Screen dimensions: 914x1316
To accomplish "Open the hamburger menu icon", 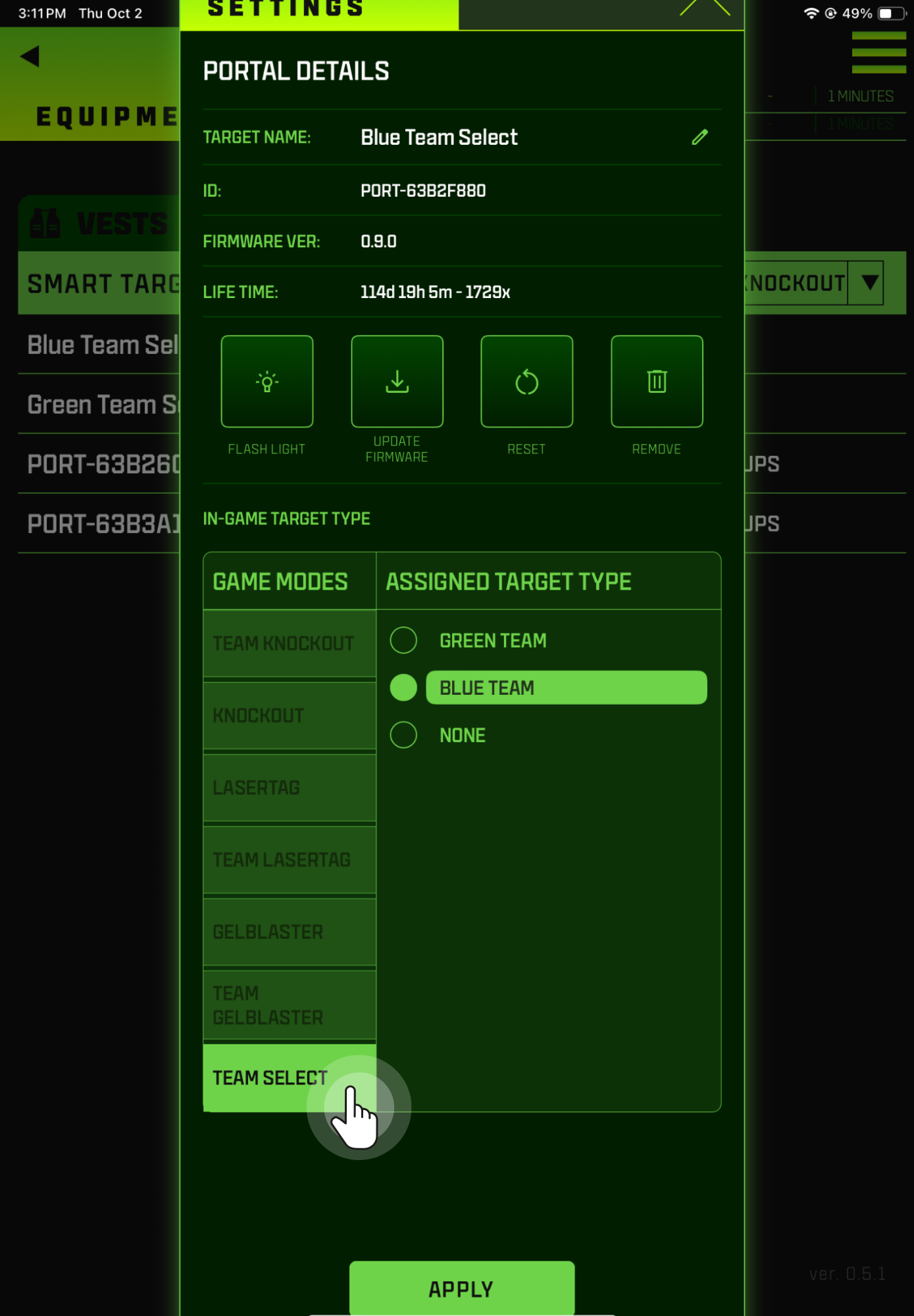I will [x=878, y=52].
